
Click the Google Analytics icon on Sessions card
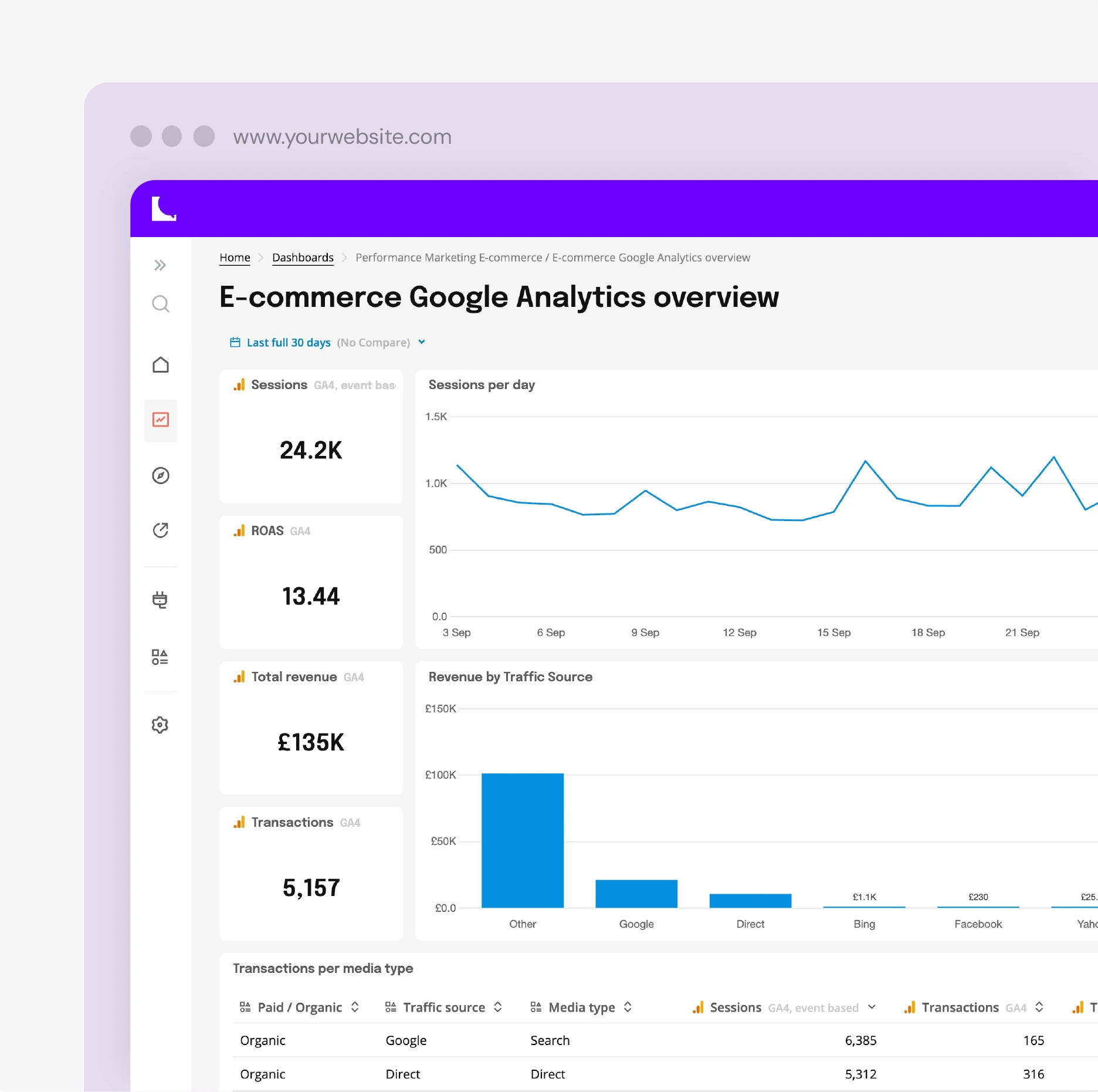pos(239,385)
